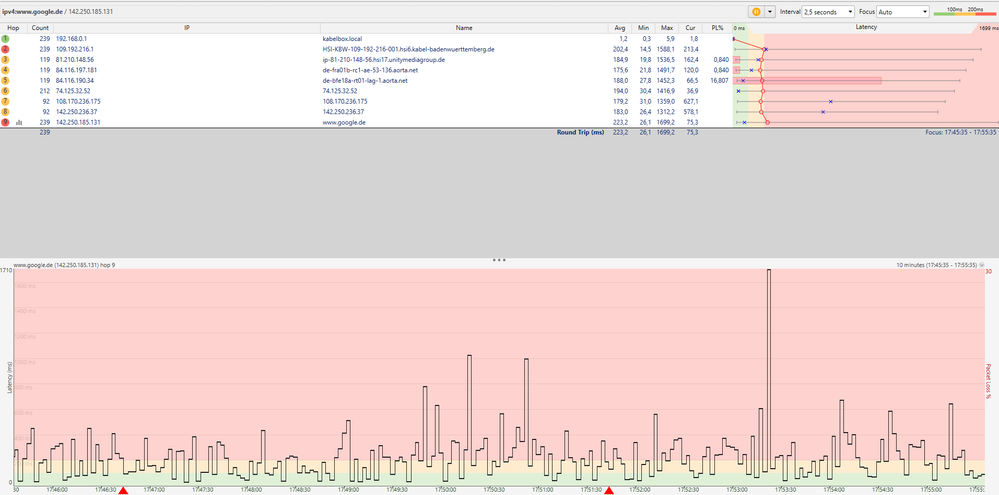The width and height of the screenshot is (999, 495).
Task: Select IP address 84.116.197.181
Action: (76, 70)
